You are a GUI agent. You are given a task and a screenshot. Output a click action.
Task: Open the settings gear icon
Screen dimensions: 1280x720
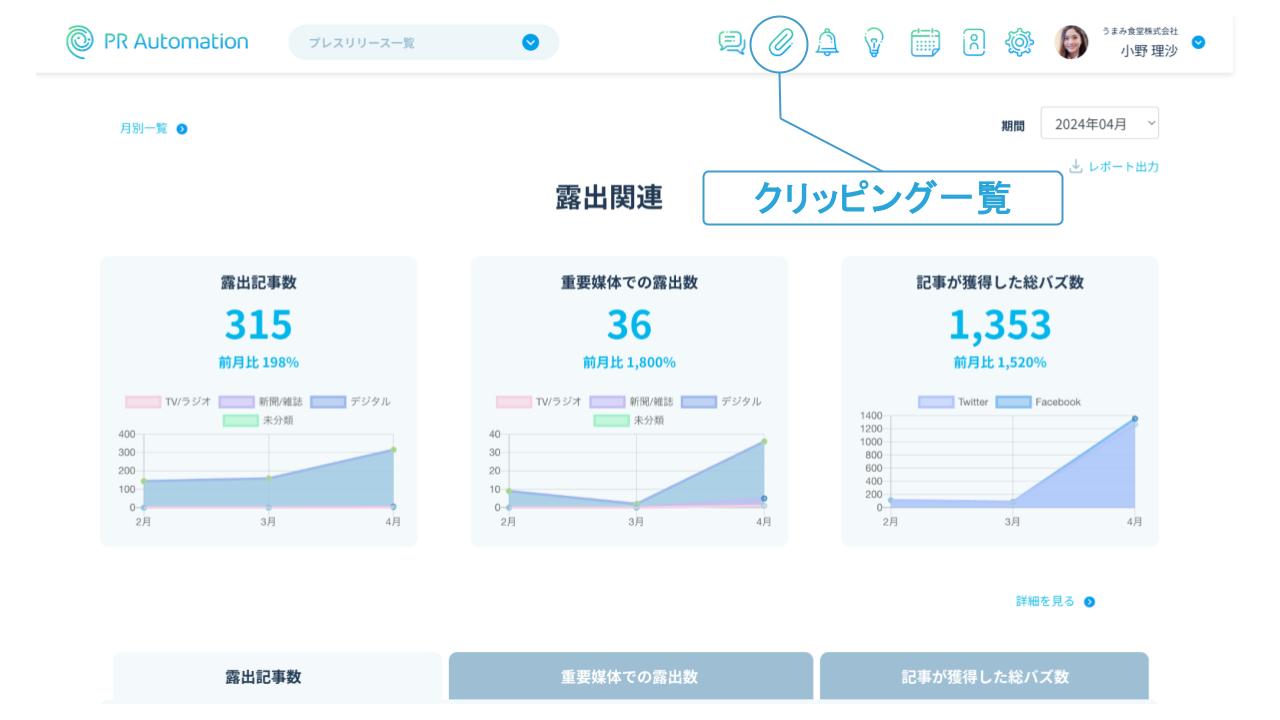[x=1020, y=42]
